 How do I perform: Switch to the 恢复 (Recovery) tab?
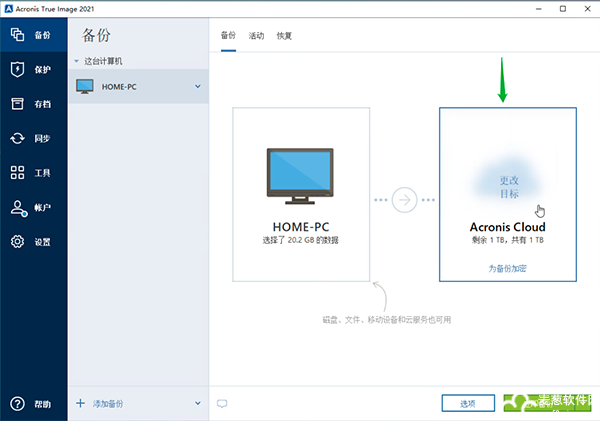coord(285,36)
